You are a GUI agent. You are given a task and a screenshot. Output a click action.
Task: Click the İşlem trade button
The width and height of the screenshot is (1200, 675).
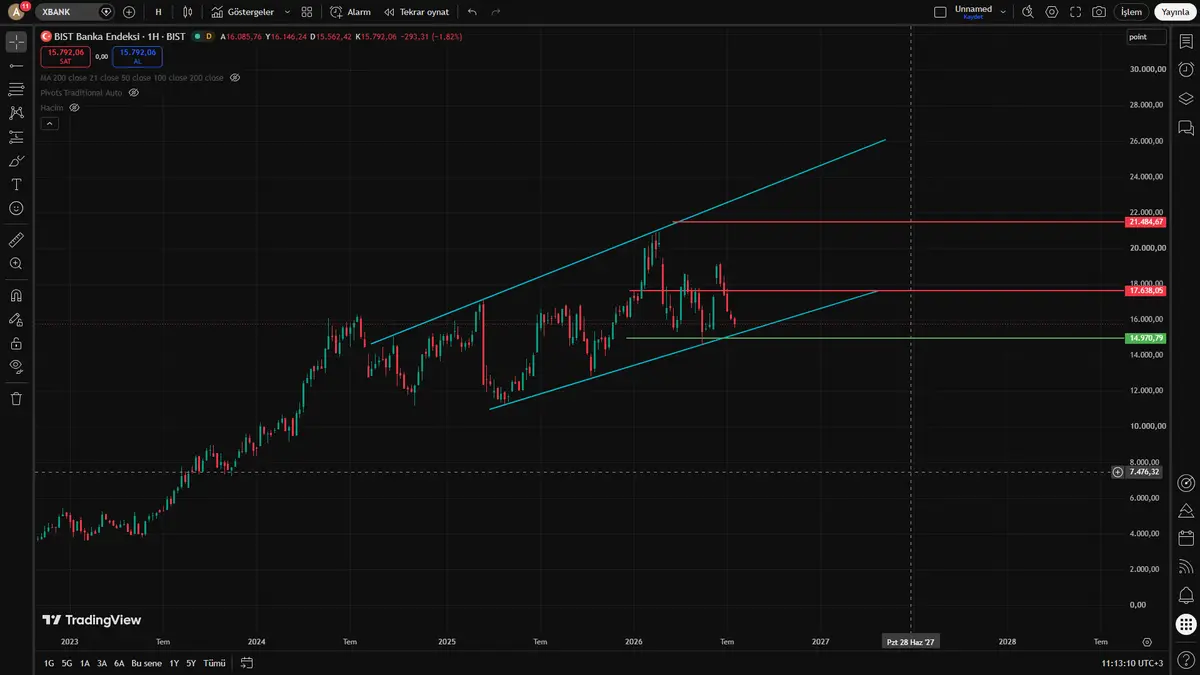pyautogui.click(x=1131, y=12)
